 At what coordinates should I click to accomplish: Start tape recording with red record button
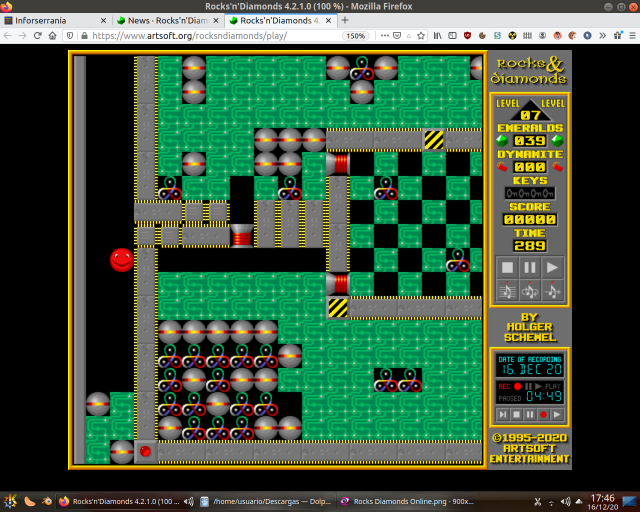tap(543, 414)
